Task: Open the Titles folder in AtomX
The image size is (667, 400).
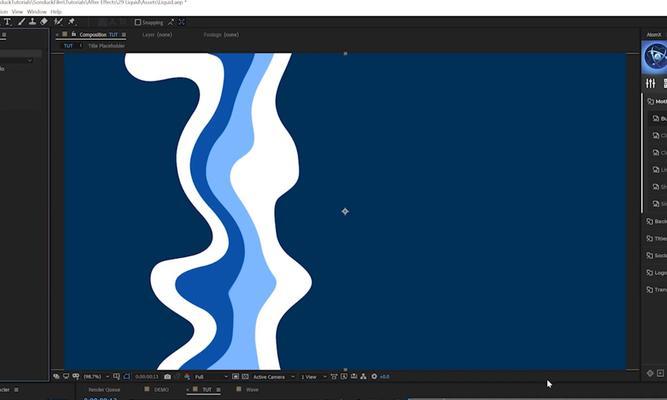Action: click(657, 238)
